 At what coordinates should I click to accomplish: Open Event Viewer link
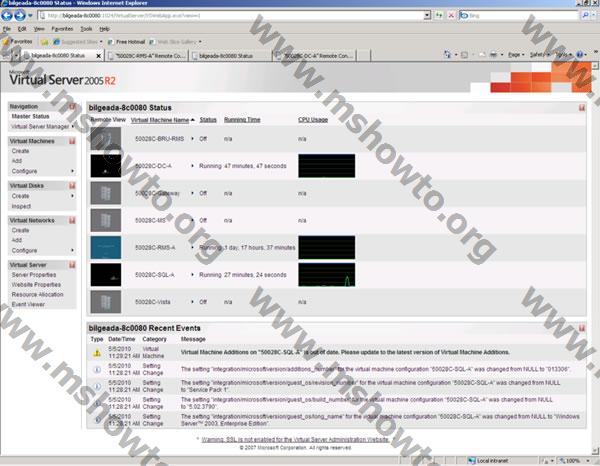coord(28,305)
